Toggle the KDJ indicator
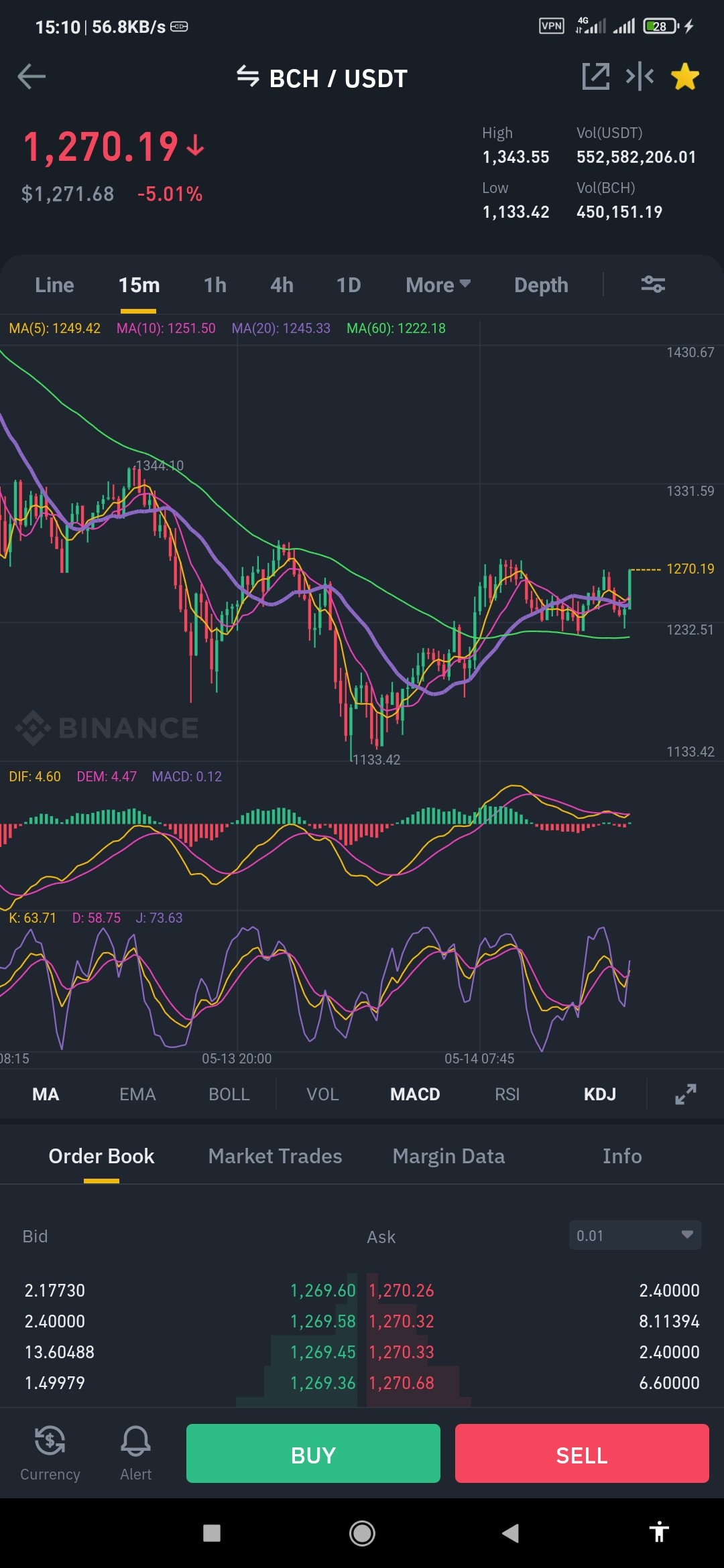The image size is (724, 1568). (x=599, y=1094)
